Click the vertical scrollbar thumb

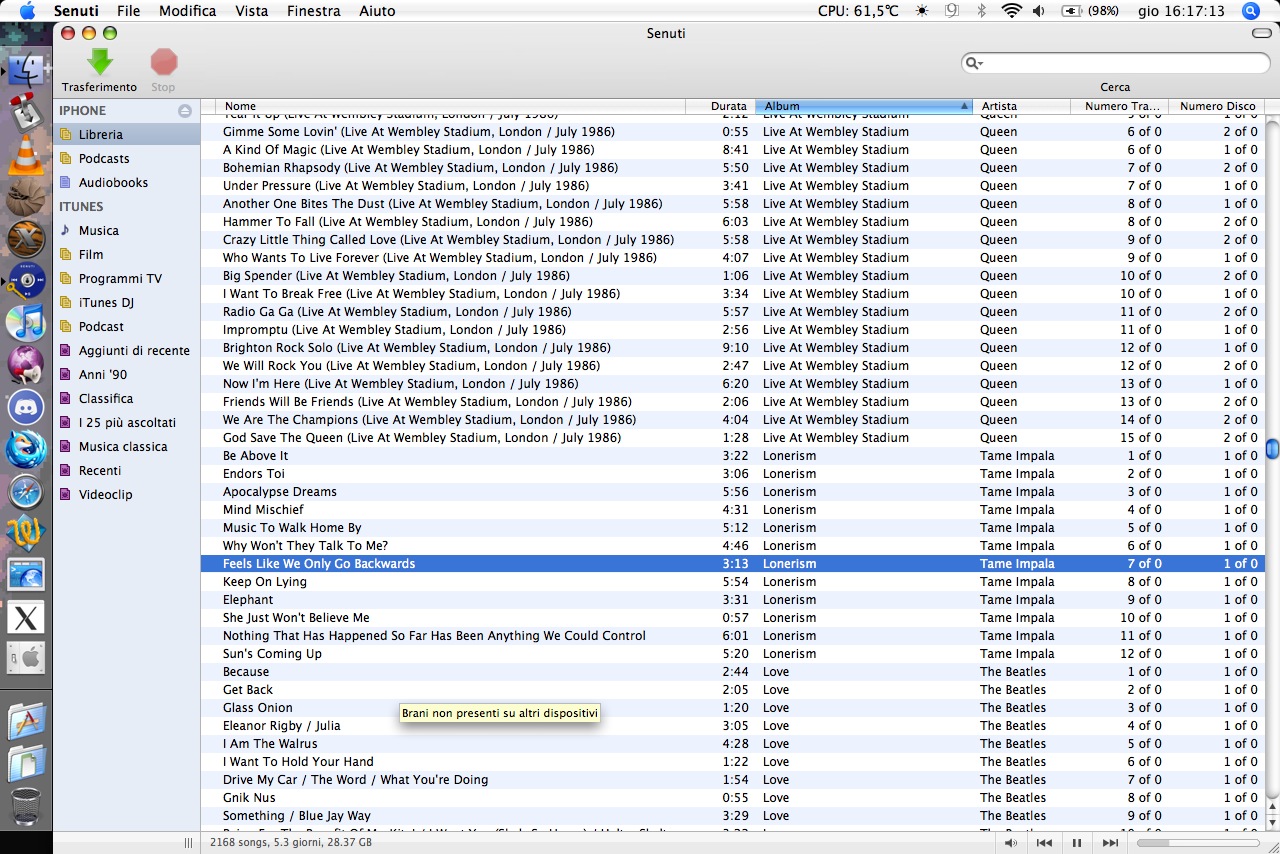pos(1272,448)
